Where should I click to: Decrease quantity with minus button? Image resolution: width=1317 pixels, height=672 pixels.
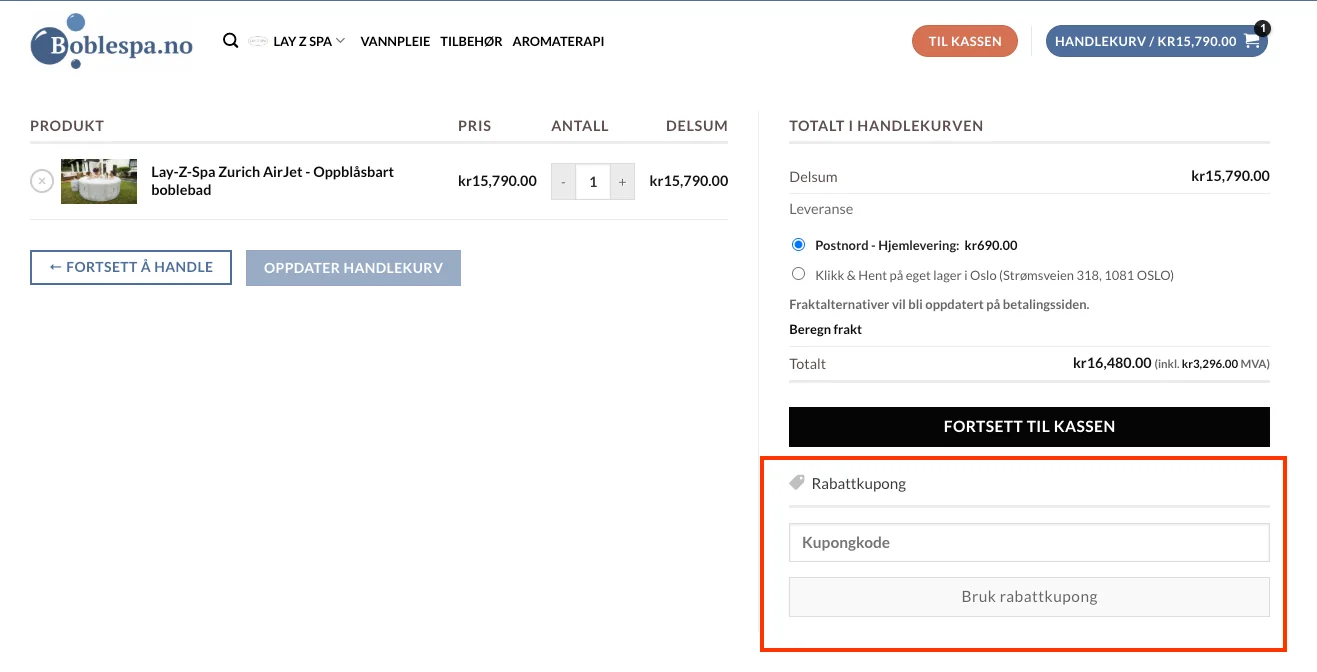pos(563,181)
